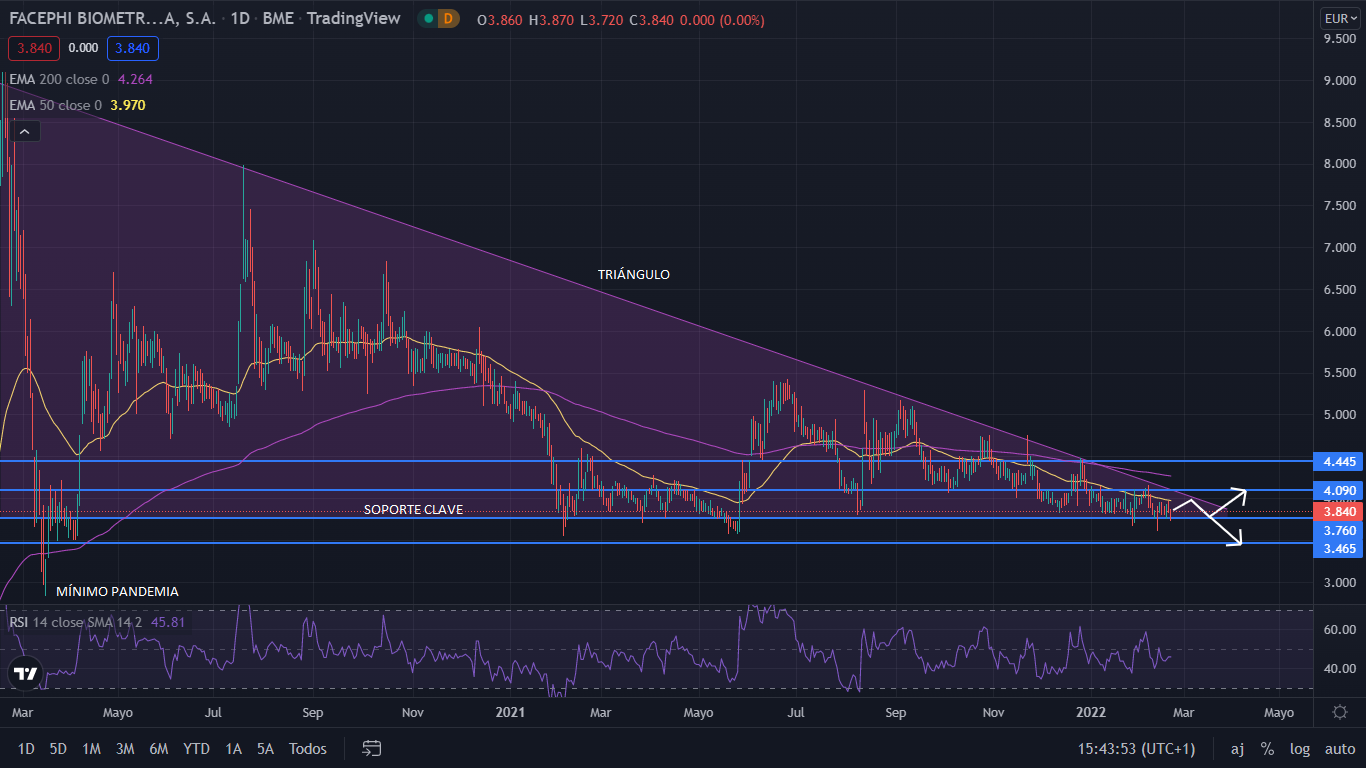
Task: Switch range to Todos
Action: (x=308, y=748)
